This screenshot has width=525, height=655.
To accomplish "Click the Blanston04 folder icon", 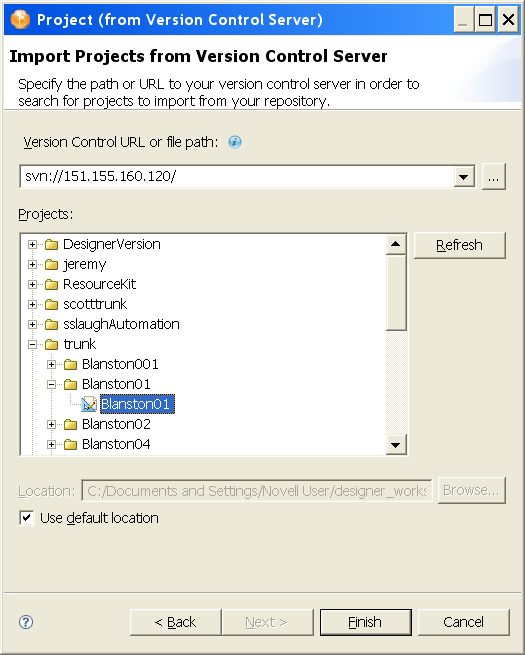I will tap(71, 444).
